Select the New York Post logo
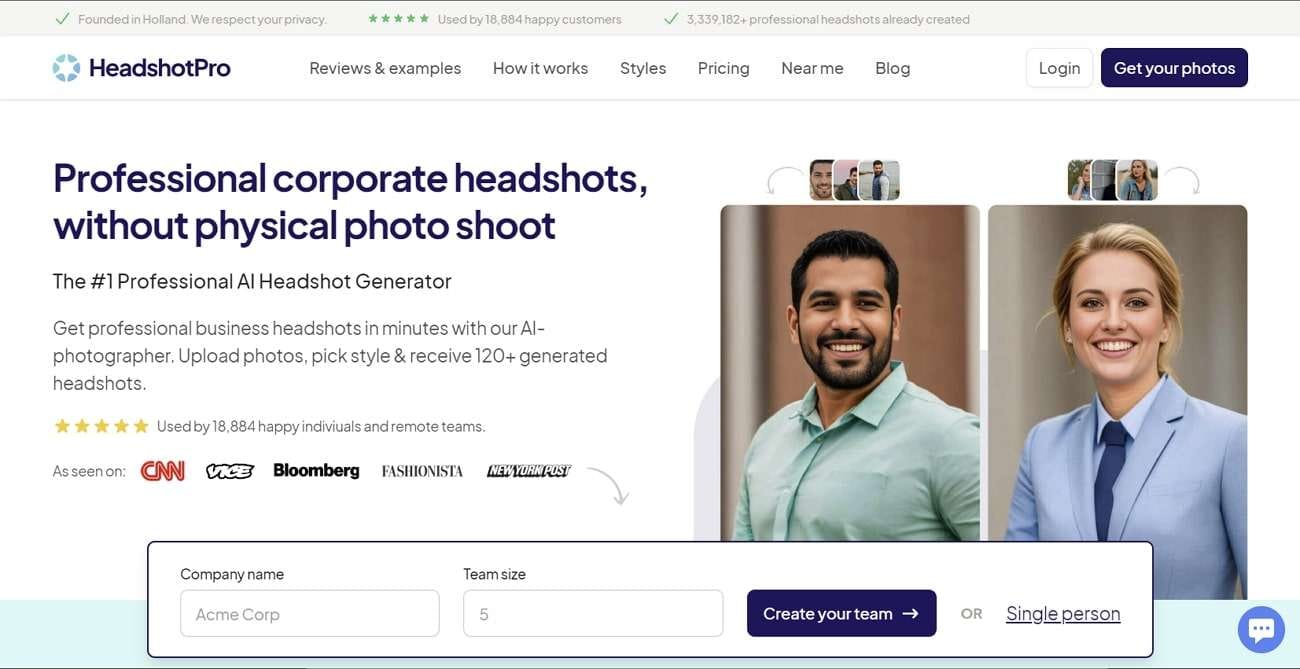This screenshot has height=669, width=1300. click(x=529, y=470)
